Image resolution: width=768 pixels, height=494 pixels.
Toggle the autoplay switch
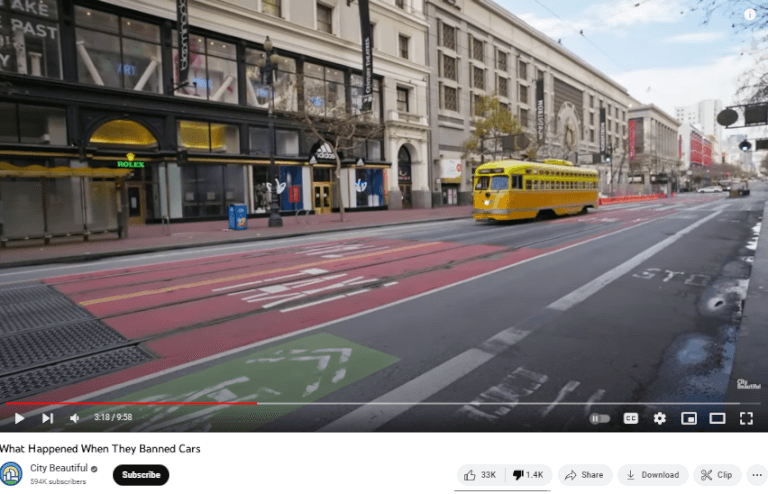coord(600,419)
